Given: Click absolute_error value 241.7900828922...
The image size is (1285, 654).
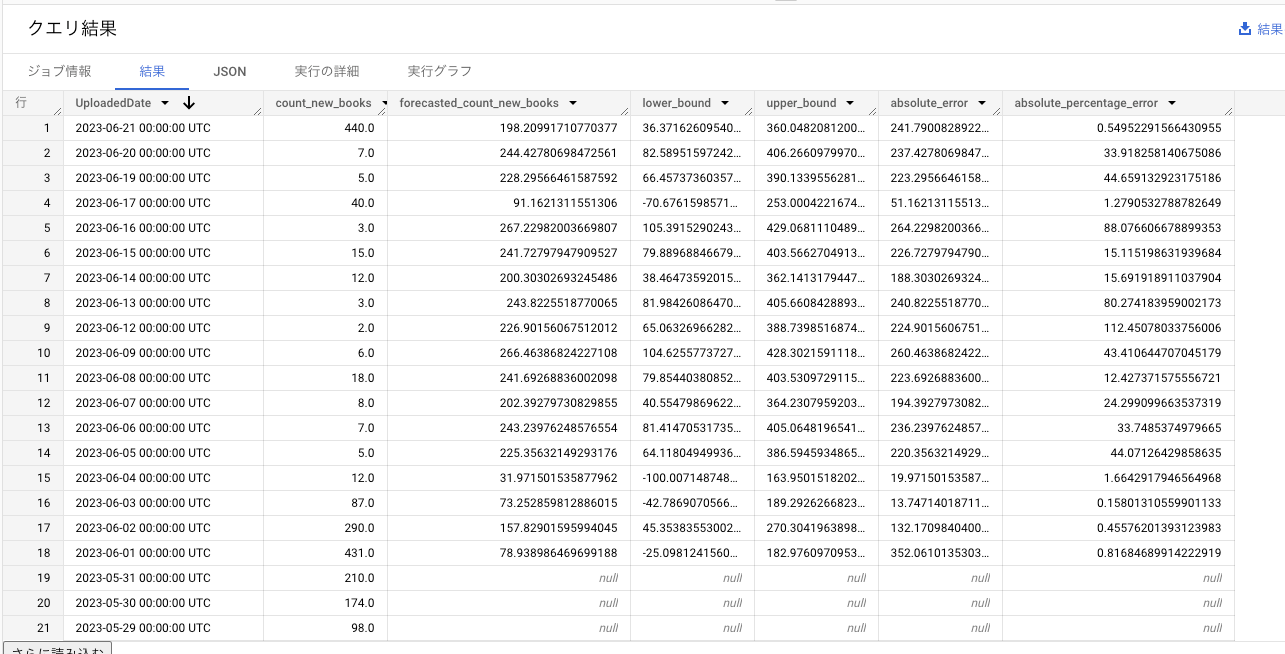Looking at the screenshot, I should [941, 128].
